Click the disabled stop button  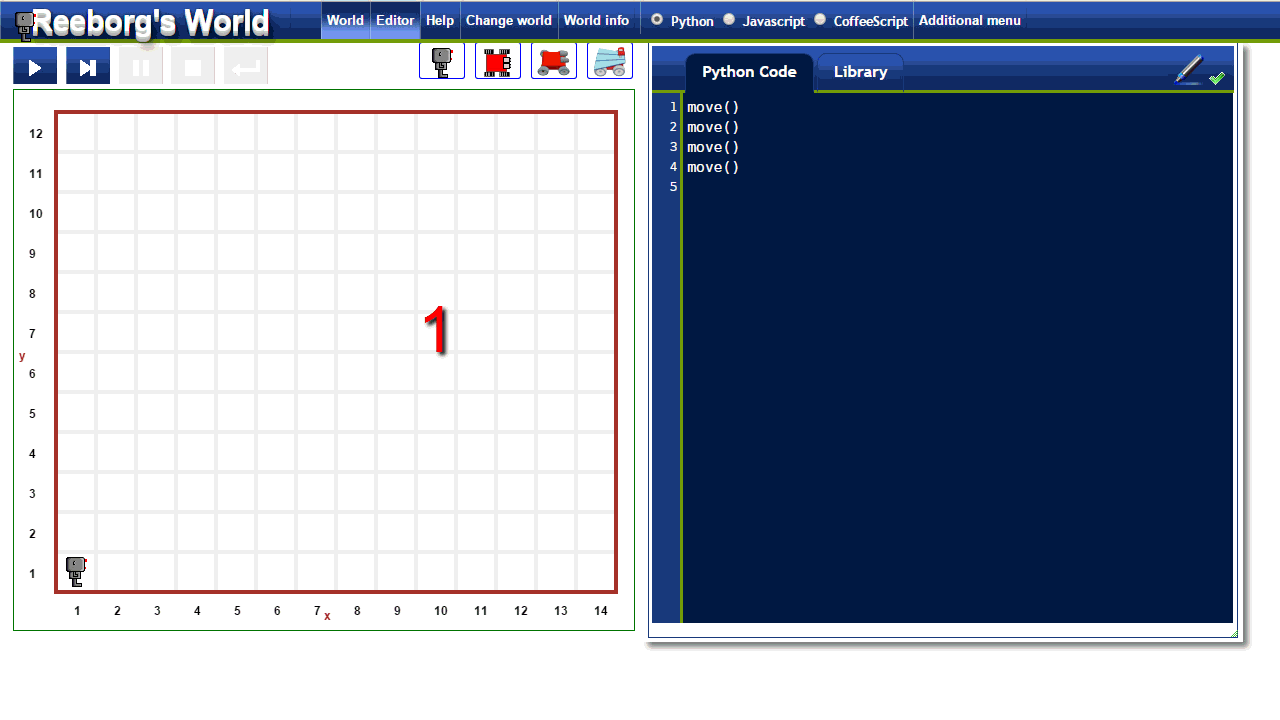[193, 66]
